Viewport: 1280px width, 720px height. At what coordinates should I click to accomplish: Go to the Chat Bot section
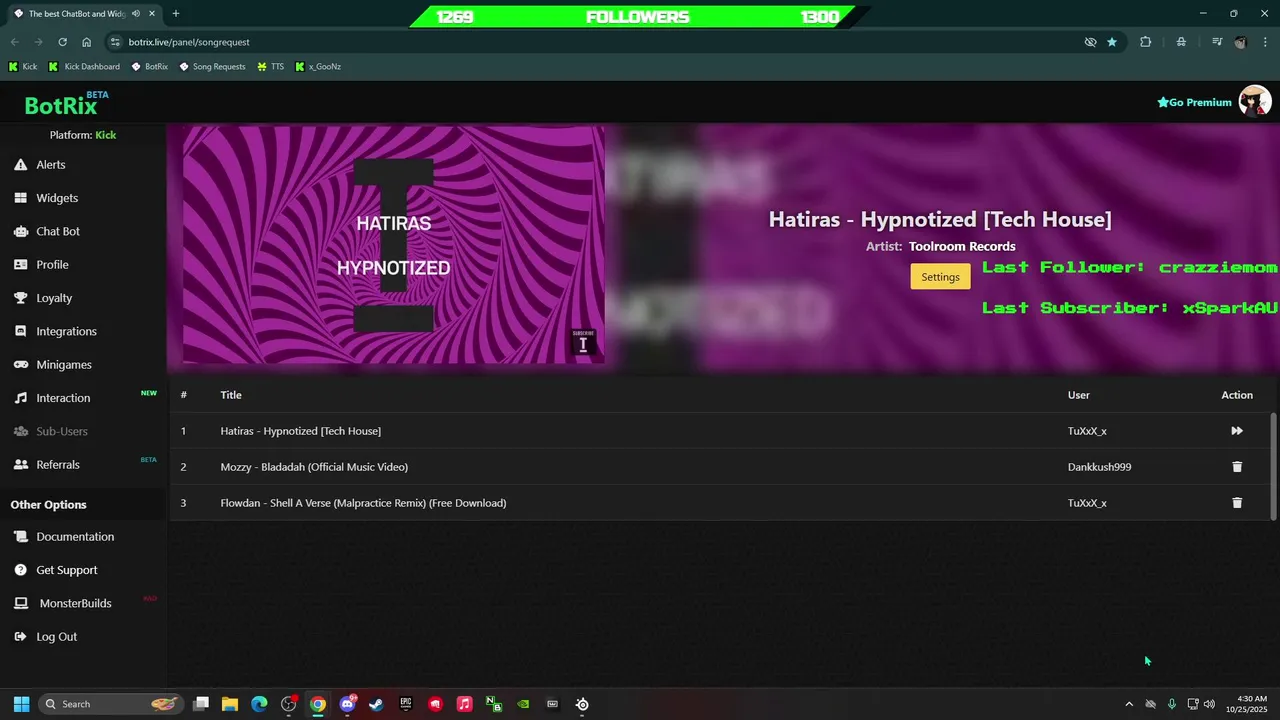pyautogui.click(x=57, y=231)
